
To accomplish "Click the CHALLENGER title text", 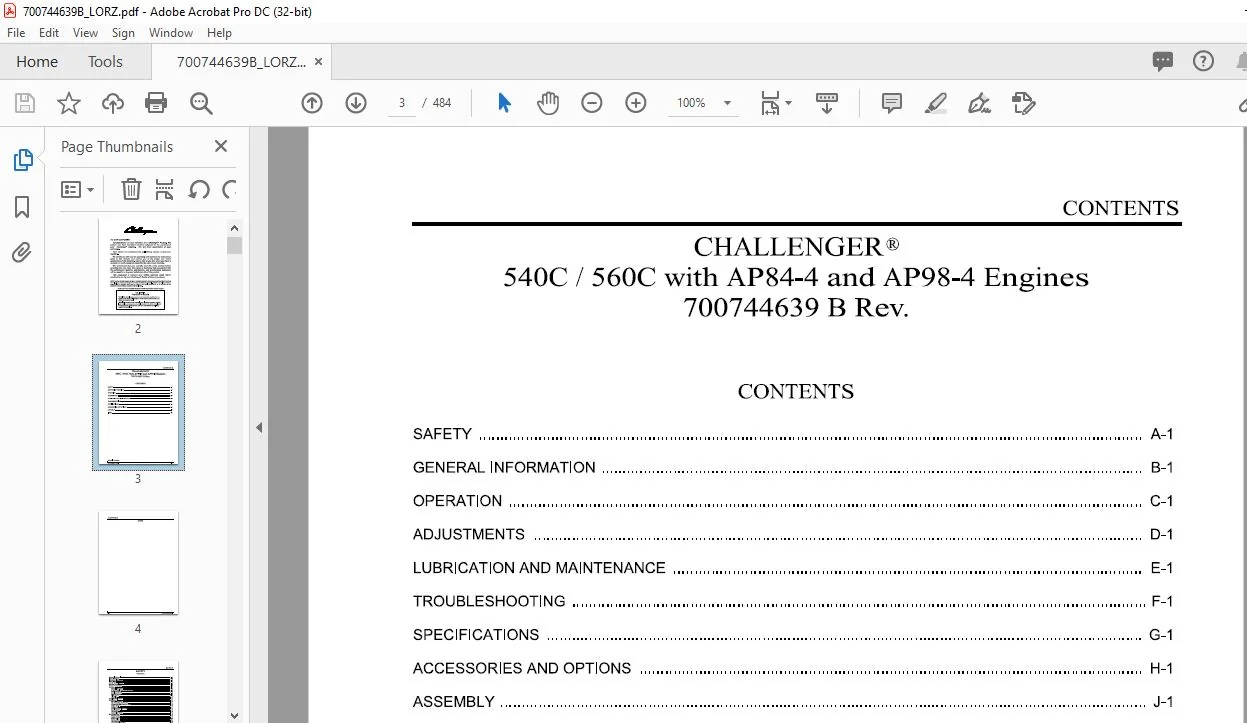I will point(796,247).
